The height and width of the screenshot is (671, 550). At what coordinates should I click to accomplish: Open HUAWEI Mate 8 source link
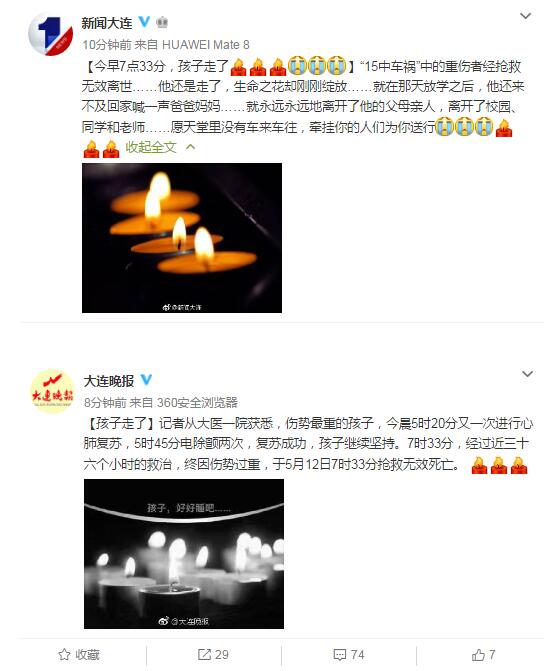click(x=205, y=45)
